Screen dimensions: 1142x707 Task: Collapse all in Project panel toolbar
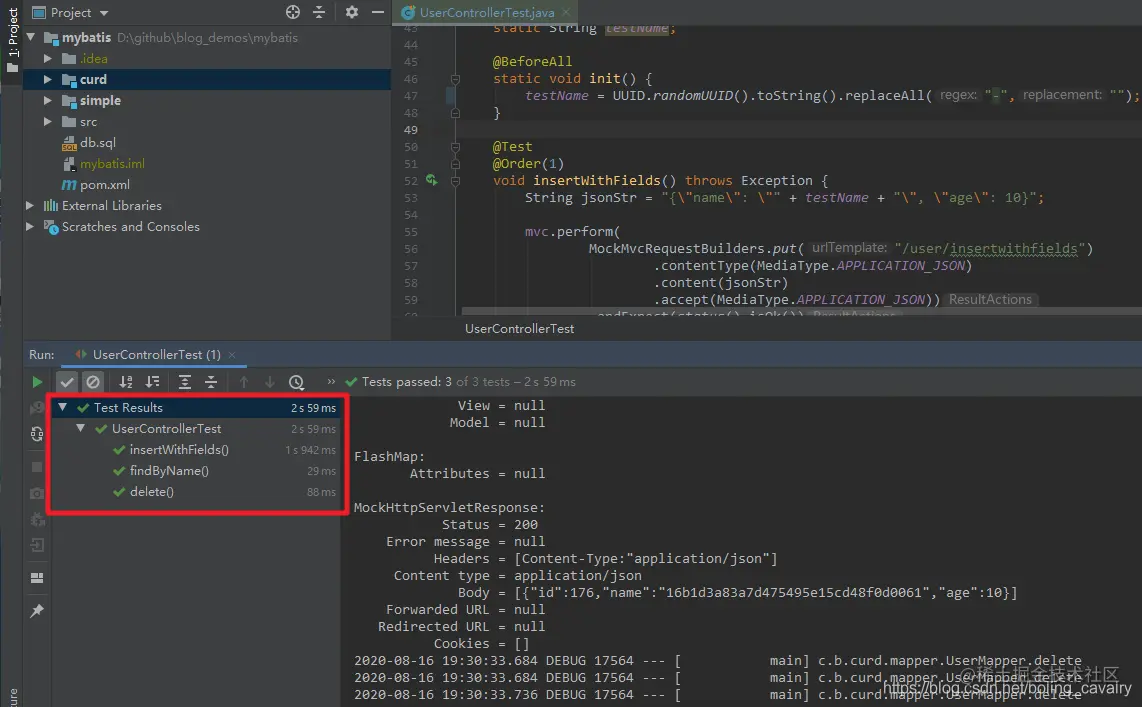[319, 12]
